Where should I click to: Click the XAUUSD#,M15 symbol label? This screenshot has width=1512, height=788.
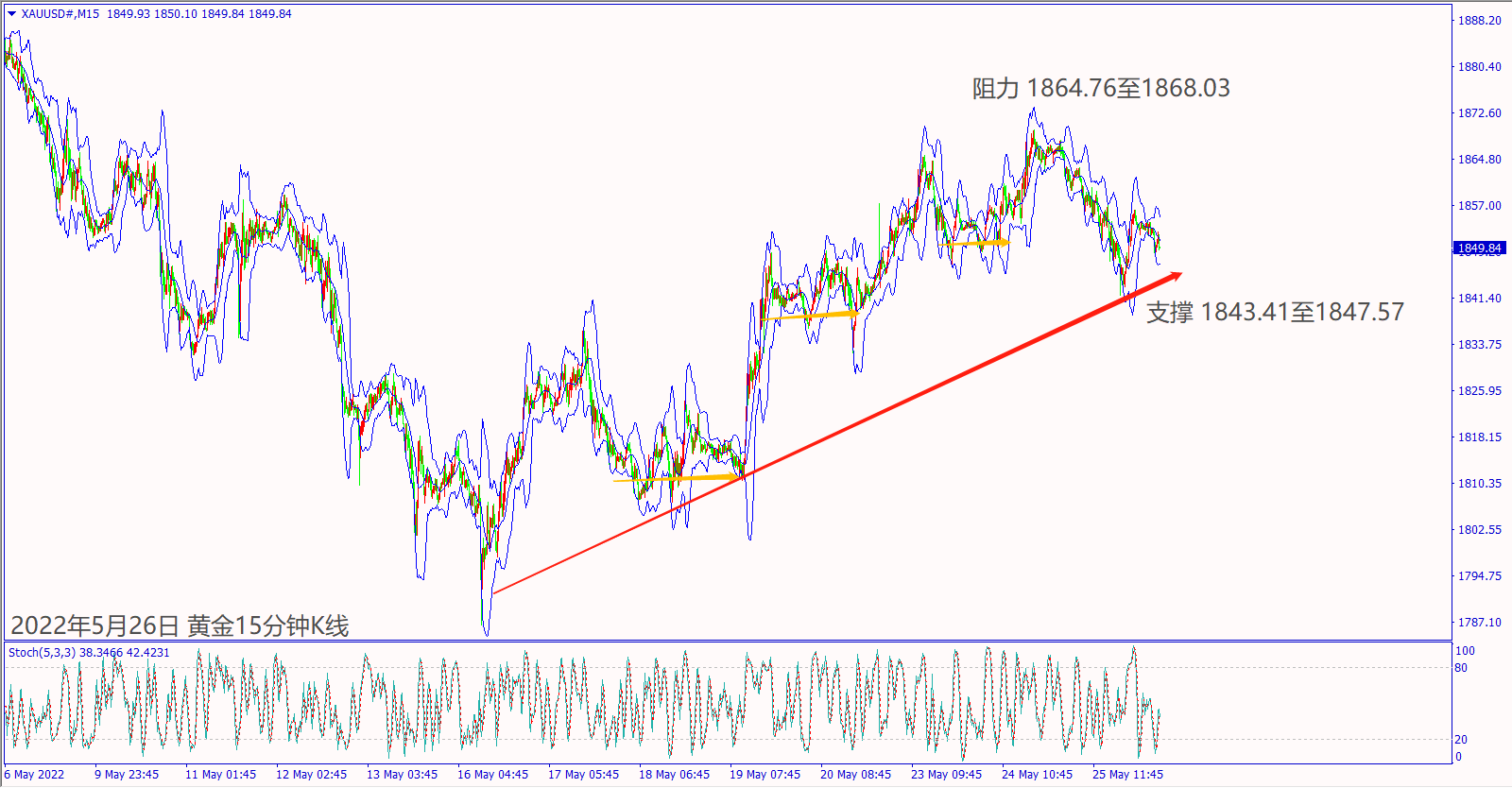click(x=60, y=14)
